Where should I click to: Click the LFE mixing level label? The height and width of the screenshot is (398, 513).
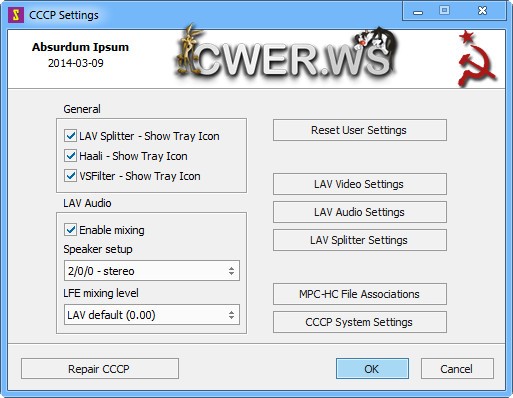coord(101,293)
